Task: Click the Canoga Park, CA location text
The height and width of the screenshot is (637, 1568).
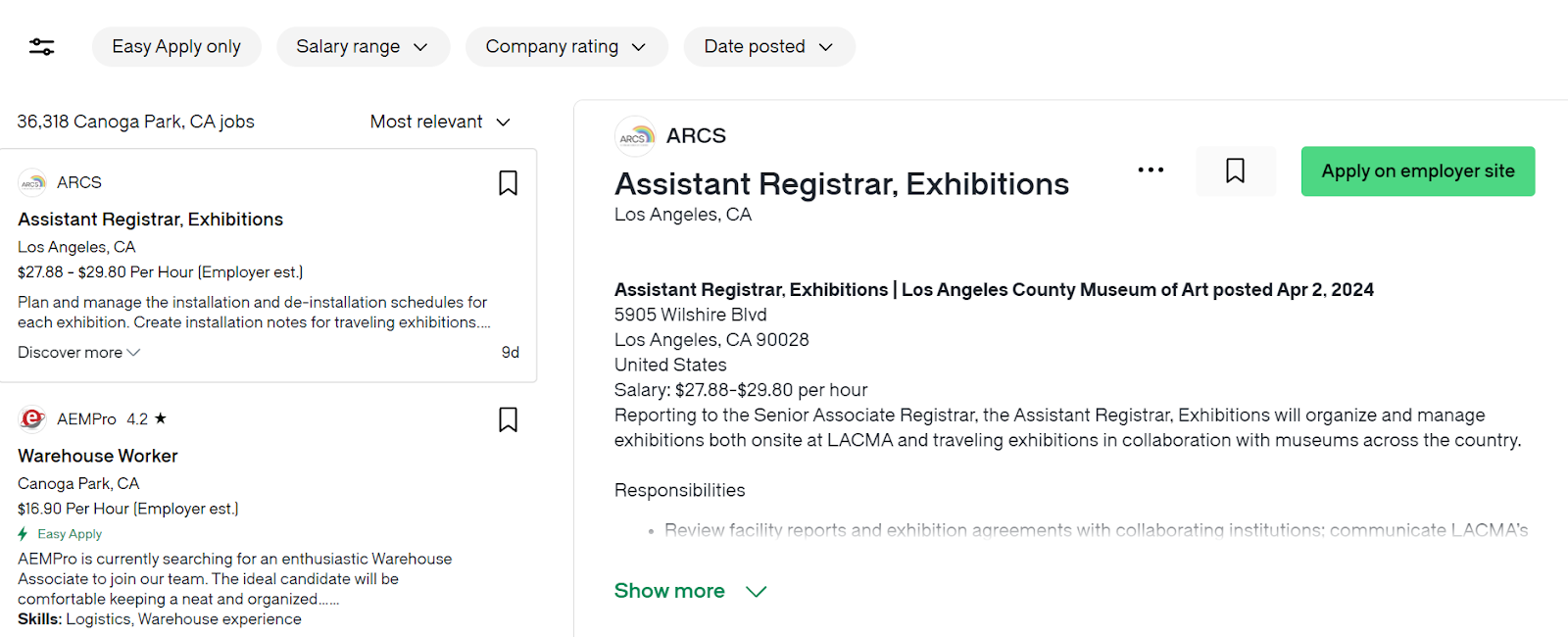Action: (x=78, y=483)
